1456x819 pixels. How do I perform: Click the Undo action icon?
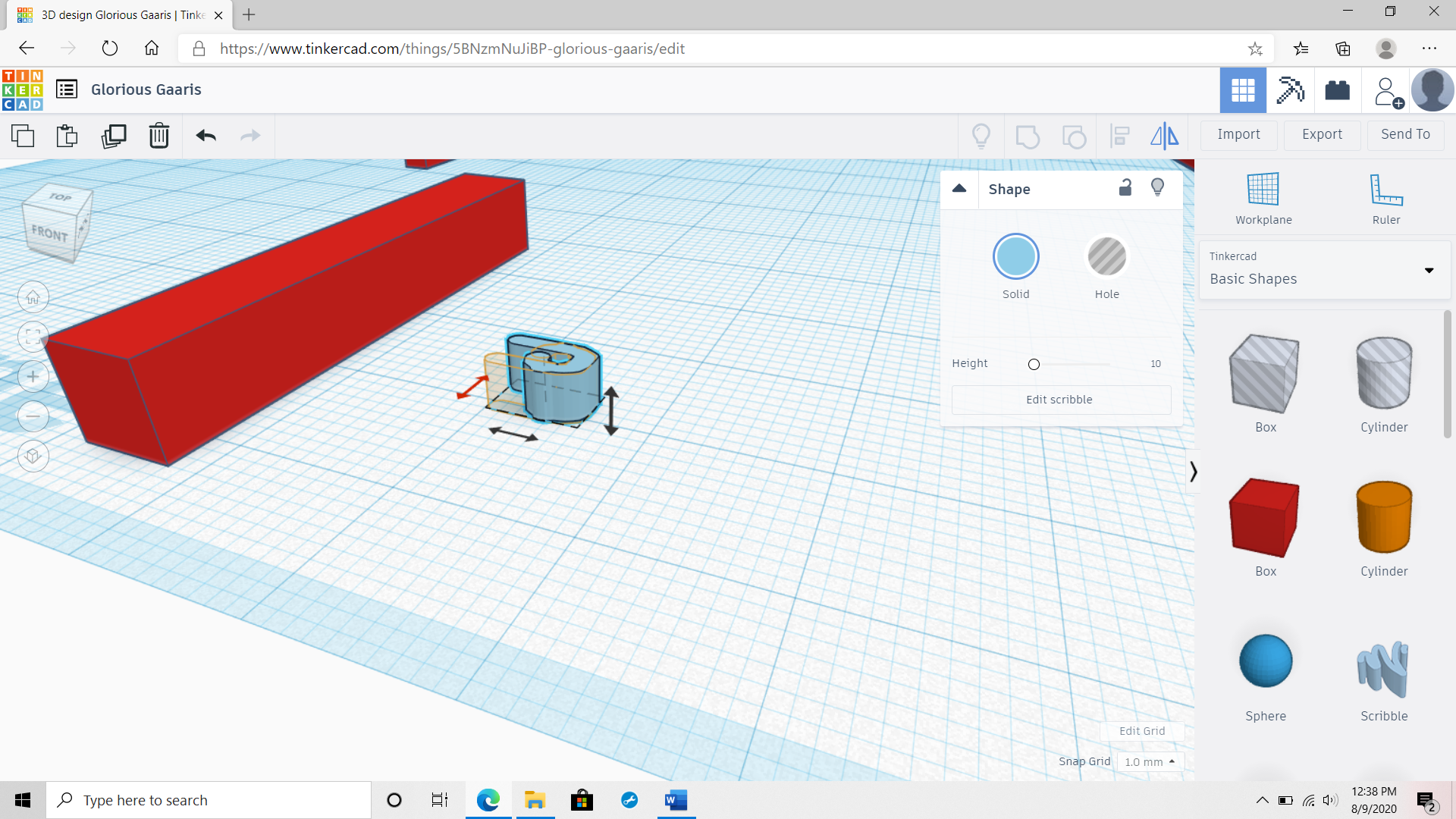pyautogui.click(x=206, y=135)
